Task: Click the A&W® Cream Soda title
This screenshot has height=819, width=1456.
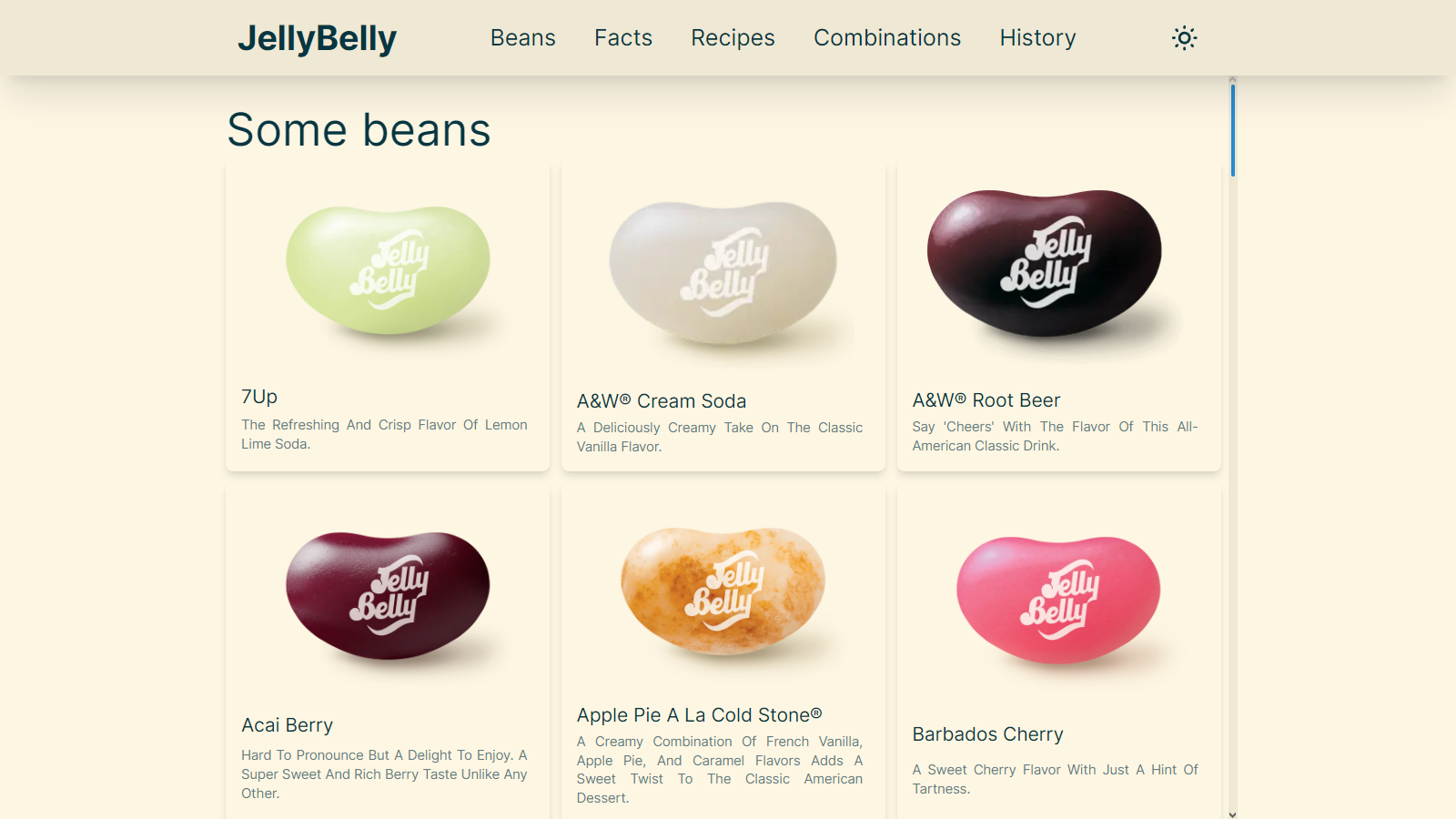Action: pyautogui.click(x=662, y=401)
